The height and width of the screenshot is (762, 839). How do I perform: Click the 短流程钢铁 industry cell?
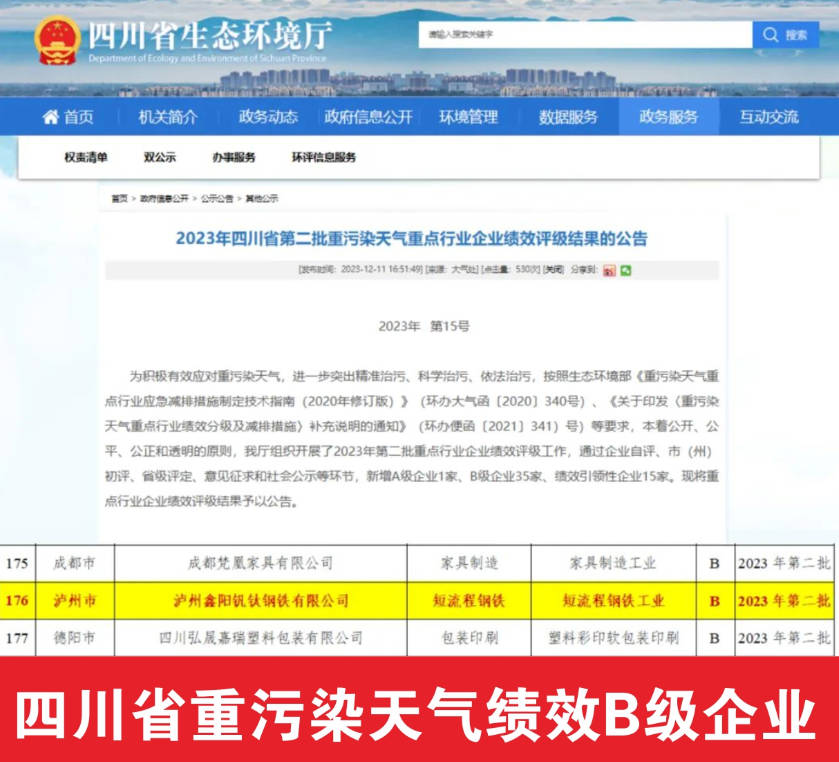tap(469, 601)
